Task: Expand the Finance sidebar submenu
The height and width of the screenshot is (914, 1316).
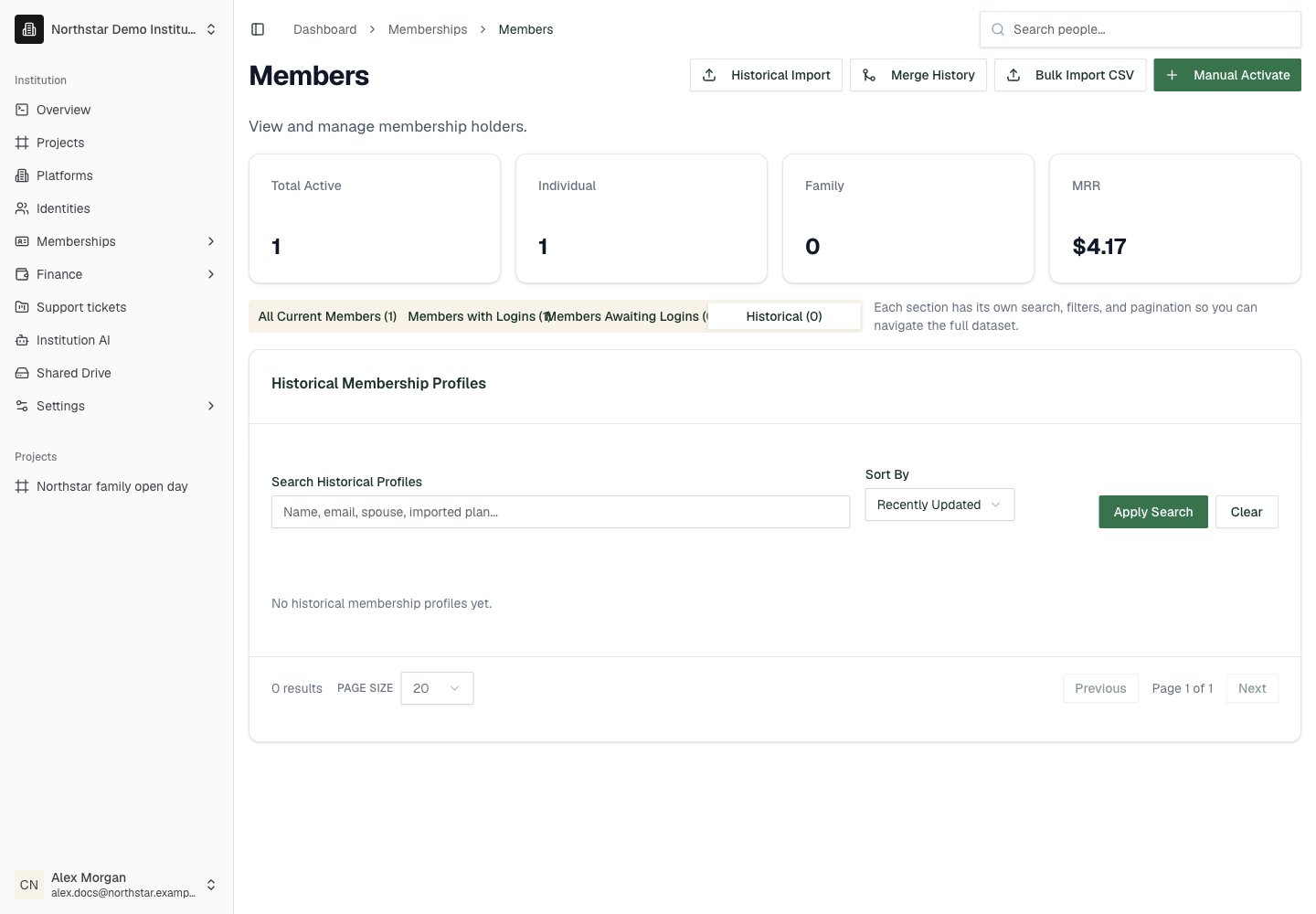Action: click(211, 274)
